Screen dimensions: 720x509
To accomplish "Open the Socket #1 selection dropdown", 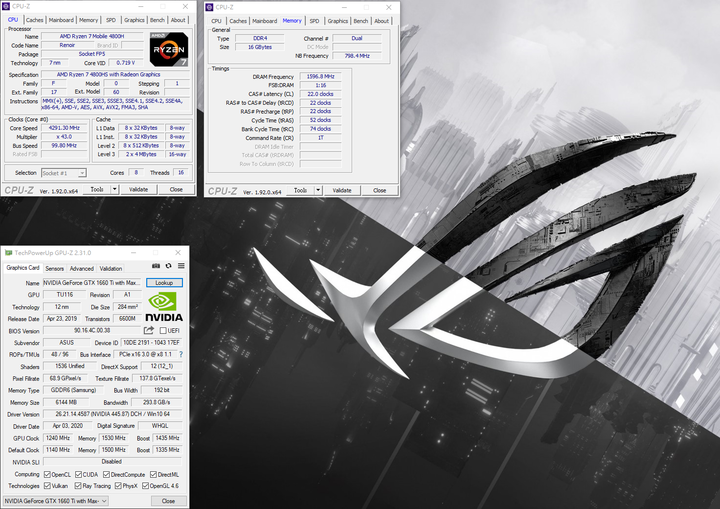I will [64, 173].
